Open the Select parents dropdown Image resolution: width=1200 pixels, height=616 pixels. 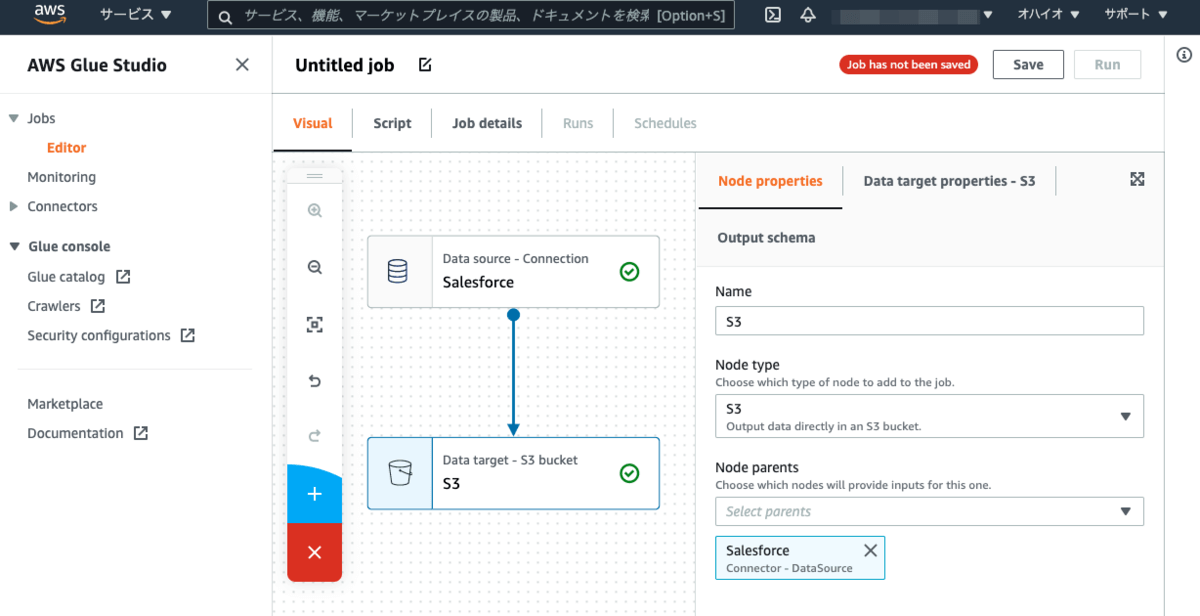click(x=929, y=512)
